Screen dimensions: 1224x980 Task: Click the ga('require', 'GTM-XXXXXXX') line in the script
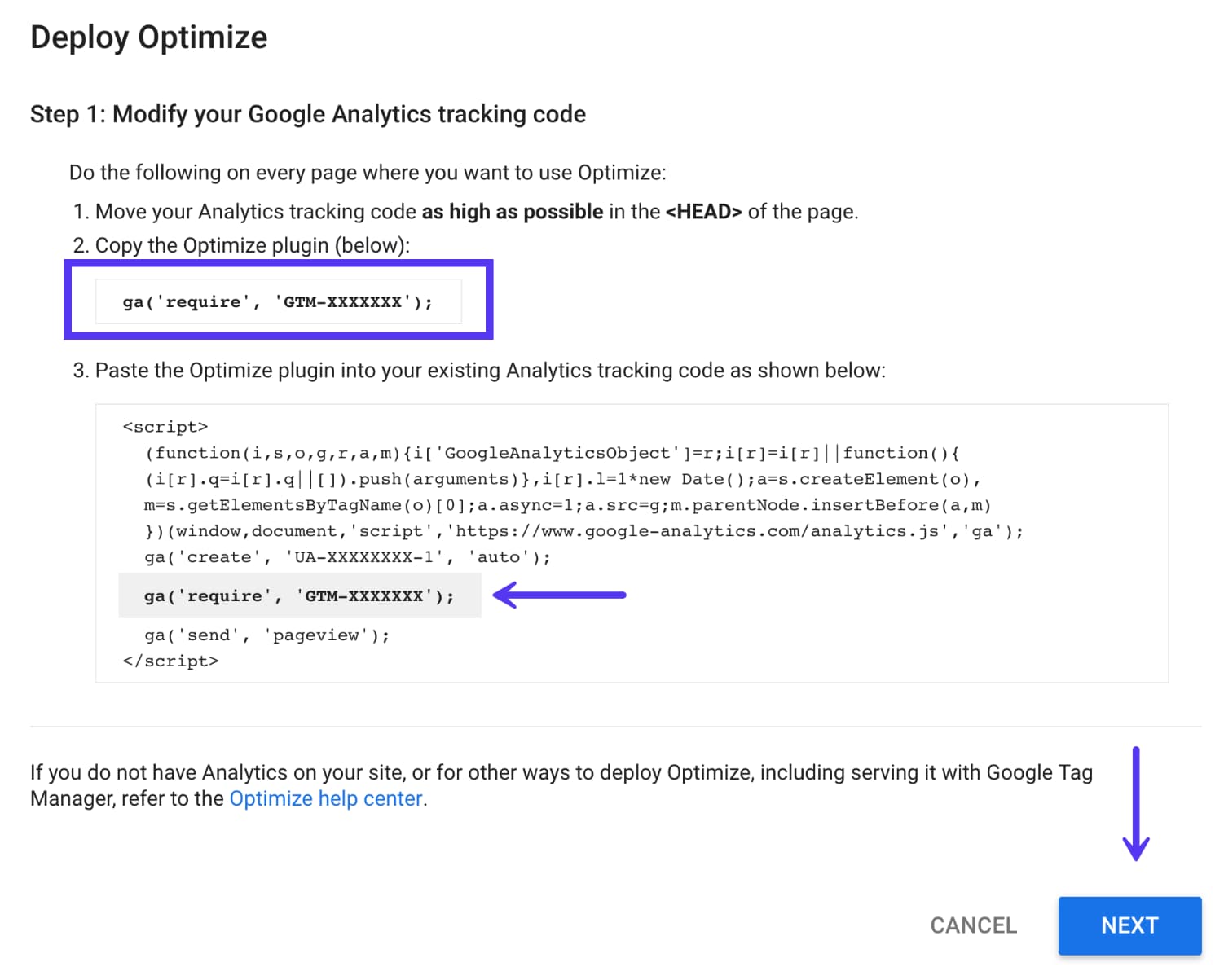299,595
